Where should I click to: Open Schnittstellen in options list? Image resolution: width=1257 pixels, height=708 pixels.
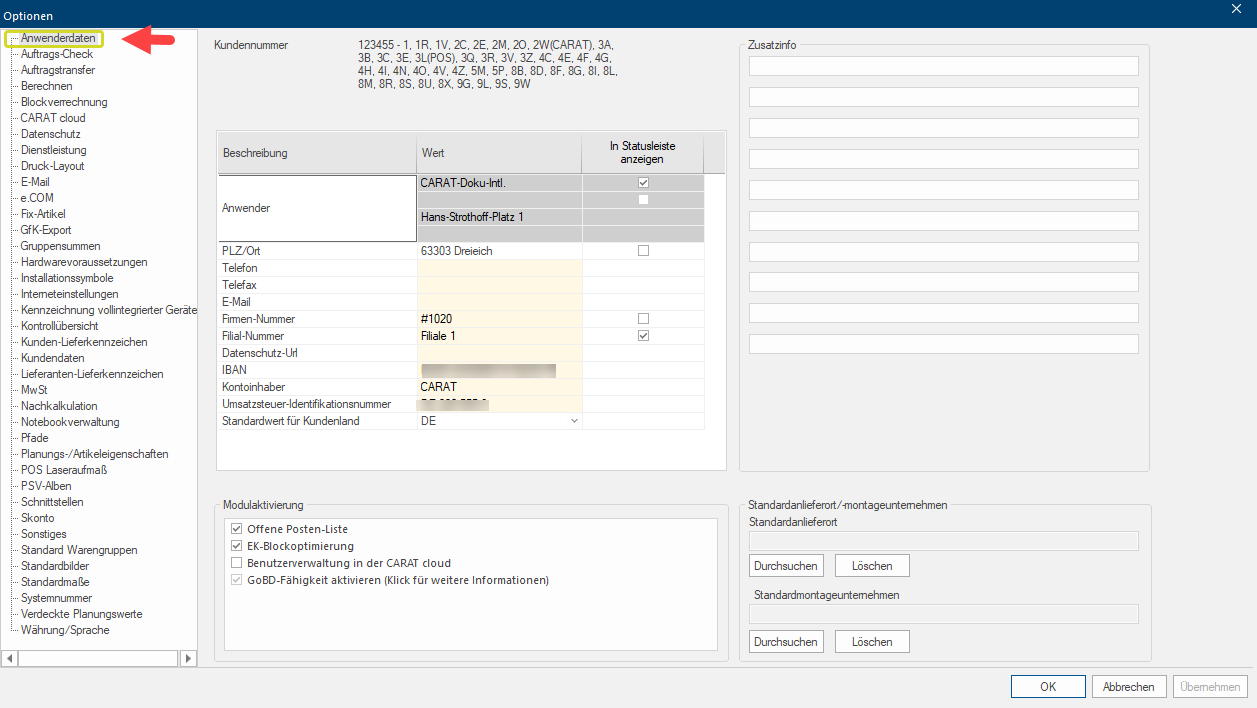pos(52,502)
